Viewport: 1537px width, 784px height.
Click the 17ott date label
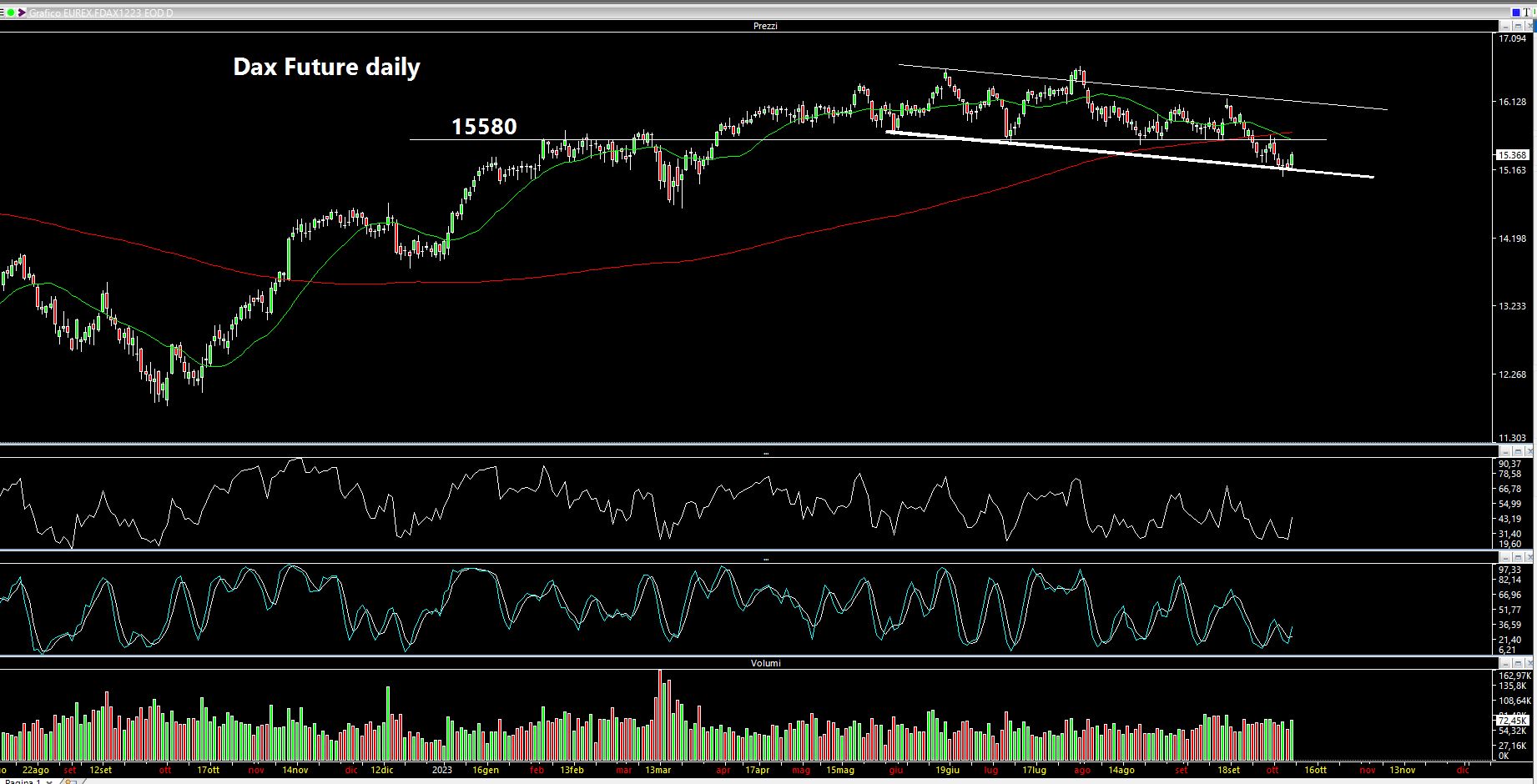pos(209,770)
